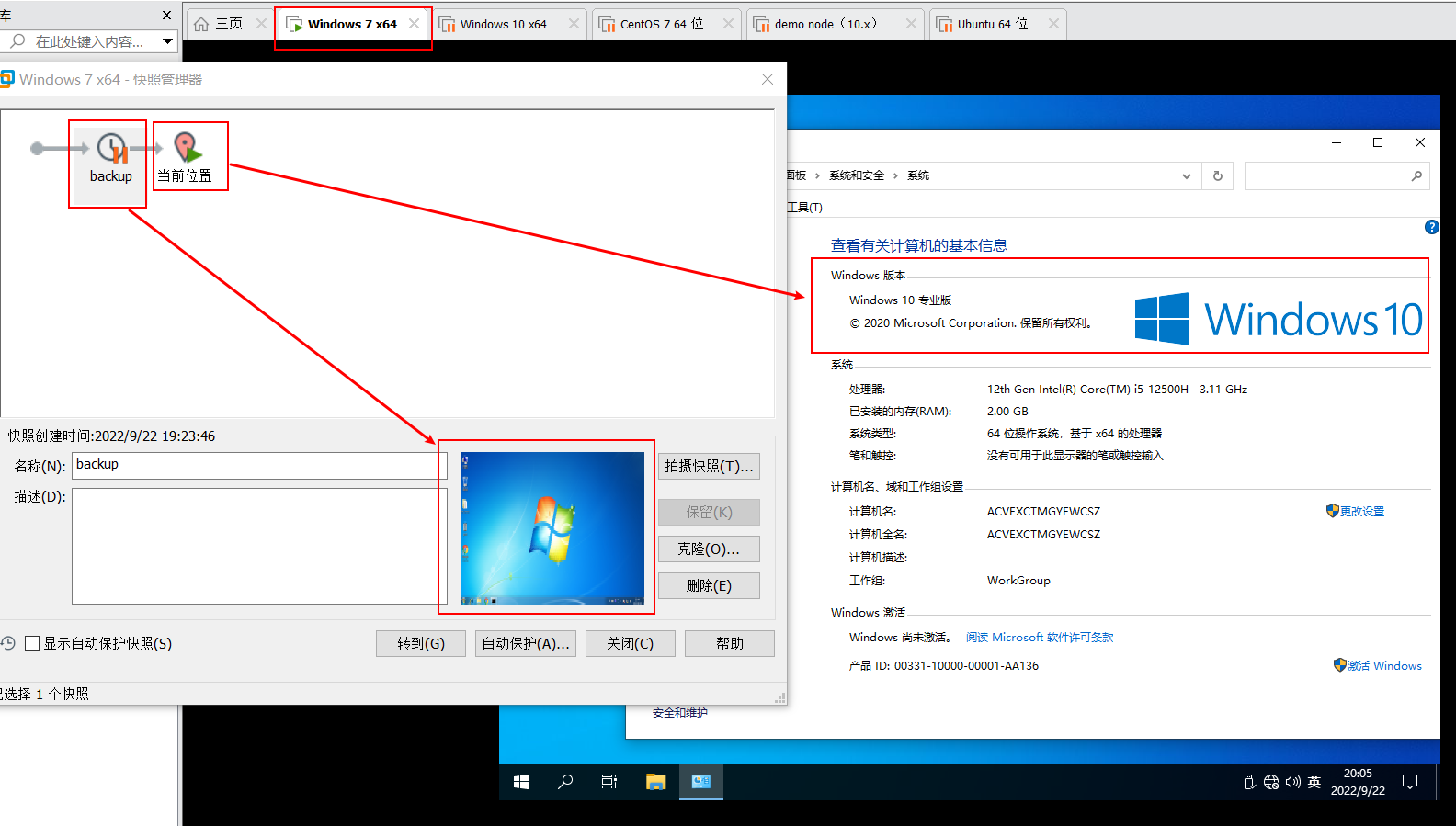Image resolution: width=1456 pixels, height=826 pixels.
Task: Click Change settings (更改设置) link
Action: coord(1361,511)
